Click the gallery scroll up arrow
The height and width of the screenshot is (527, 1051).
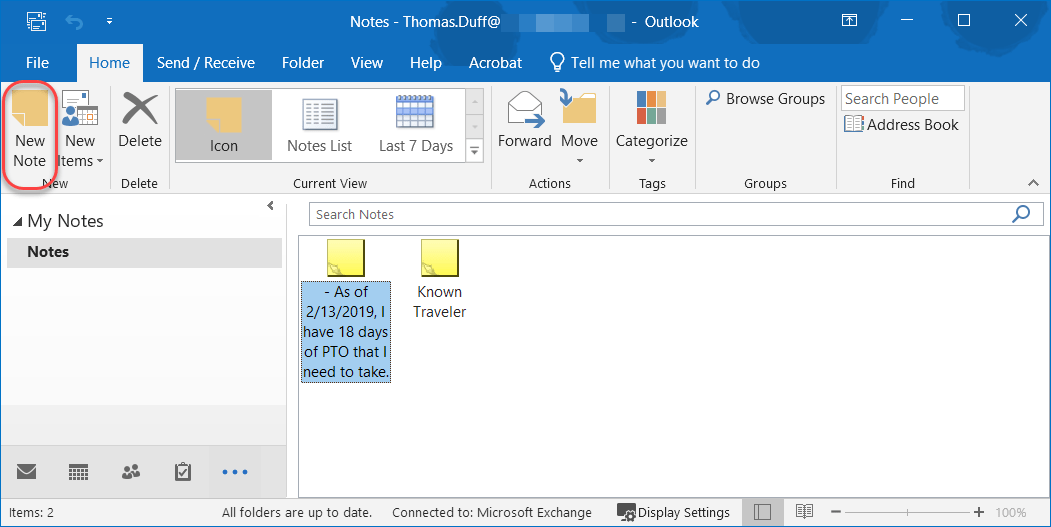(475, 102)
